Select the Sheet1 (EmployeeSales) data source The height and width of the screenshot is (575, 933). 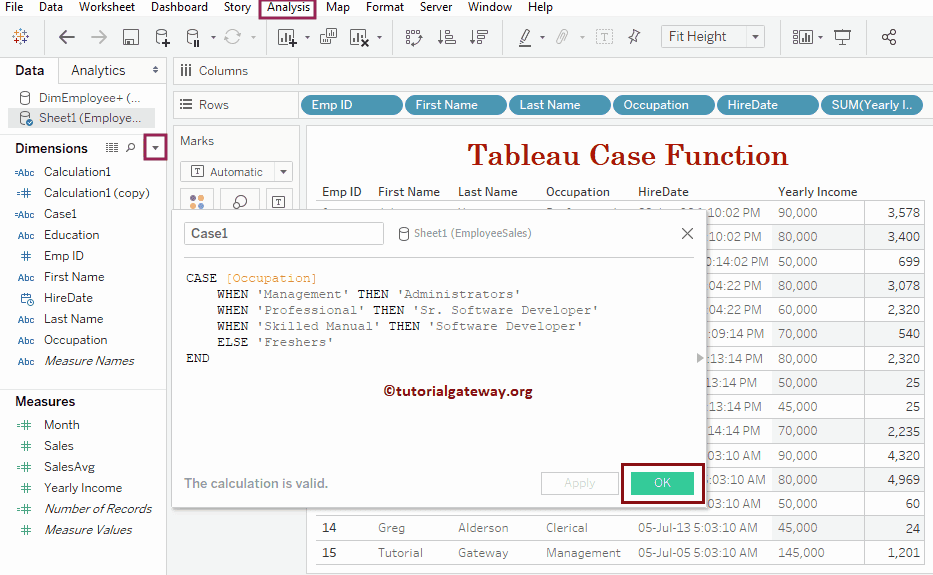tap(82, 118)
